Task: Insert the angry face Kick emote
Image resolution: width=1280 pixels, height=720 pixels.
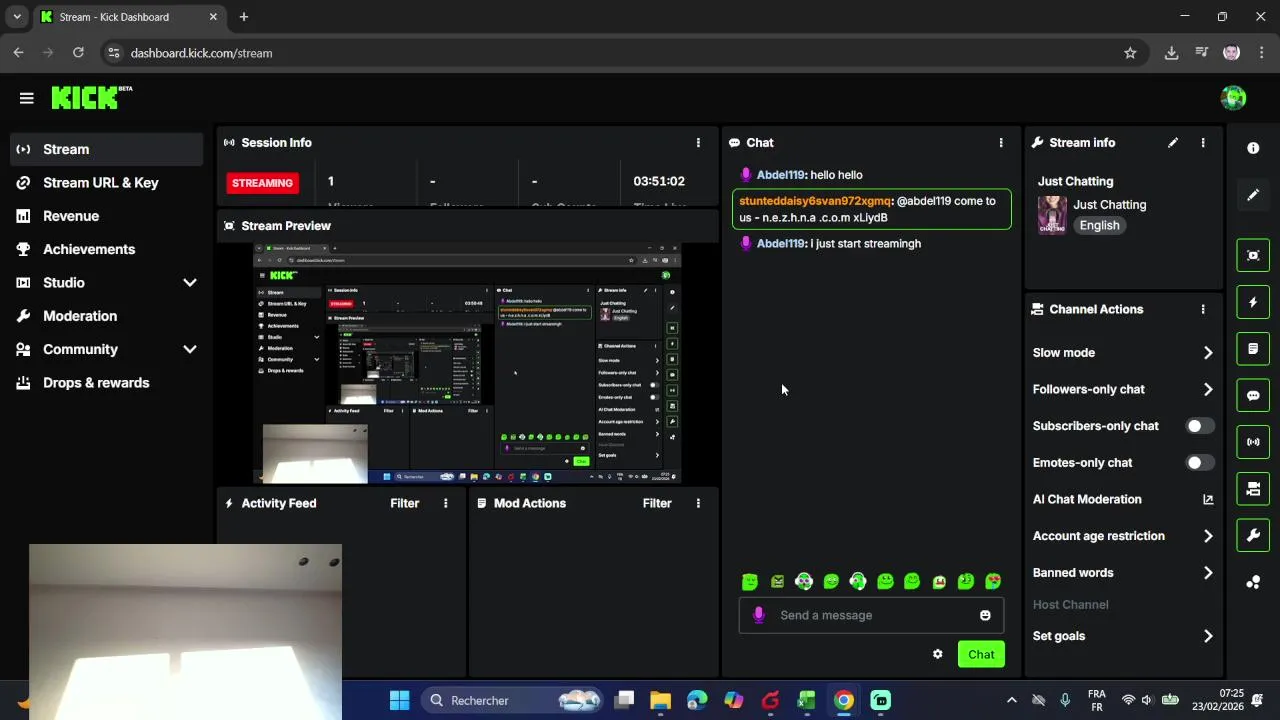Action: (778, 581)
